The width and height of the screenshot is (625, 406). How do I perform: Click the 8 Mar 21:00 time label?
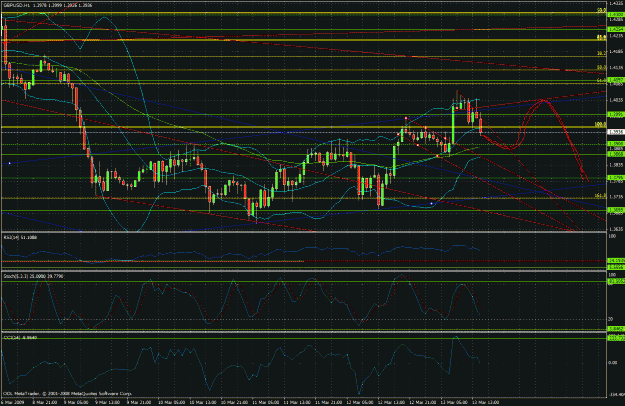(x=44, y=402)
